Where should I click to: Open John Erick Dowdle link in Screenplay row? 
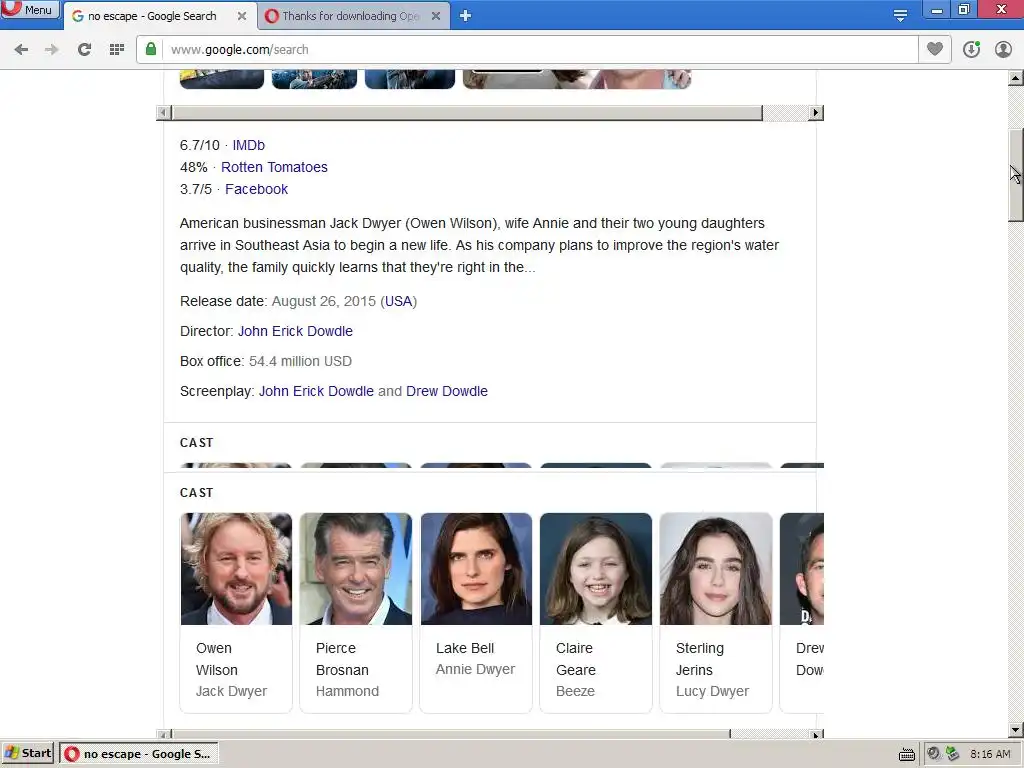pyautogui.click(x=316, y=391)
